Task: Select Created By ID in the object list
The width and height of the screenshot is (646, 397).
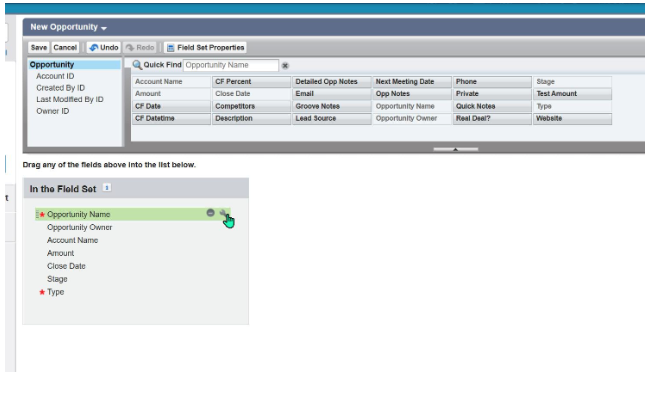Action: click(61, 88)
